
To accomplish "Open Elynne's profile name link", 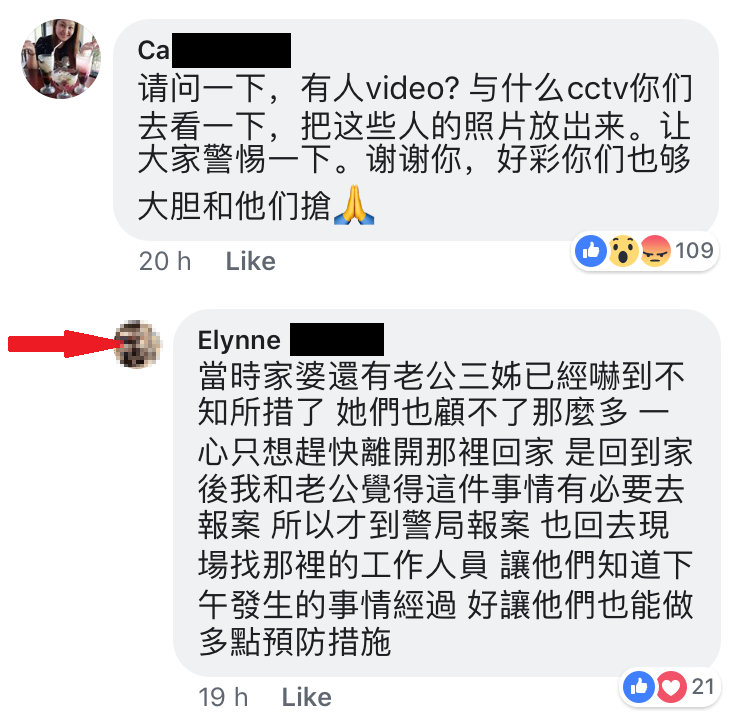I will tap(239, 340).
